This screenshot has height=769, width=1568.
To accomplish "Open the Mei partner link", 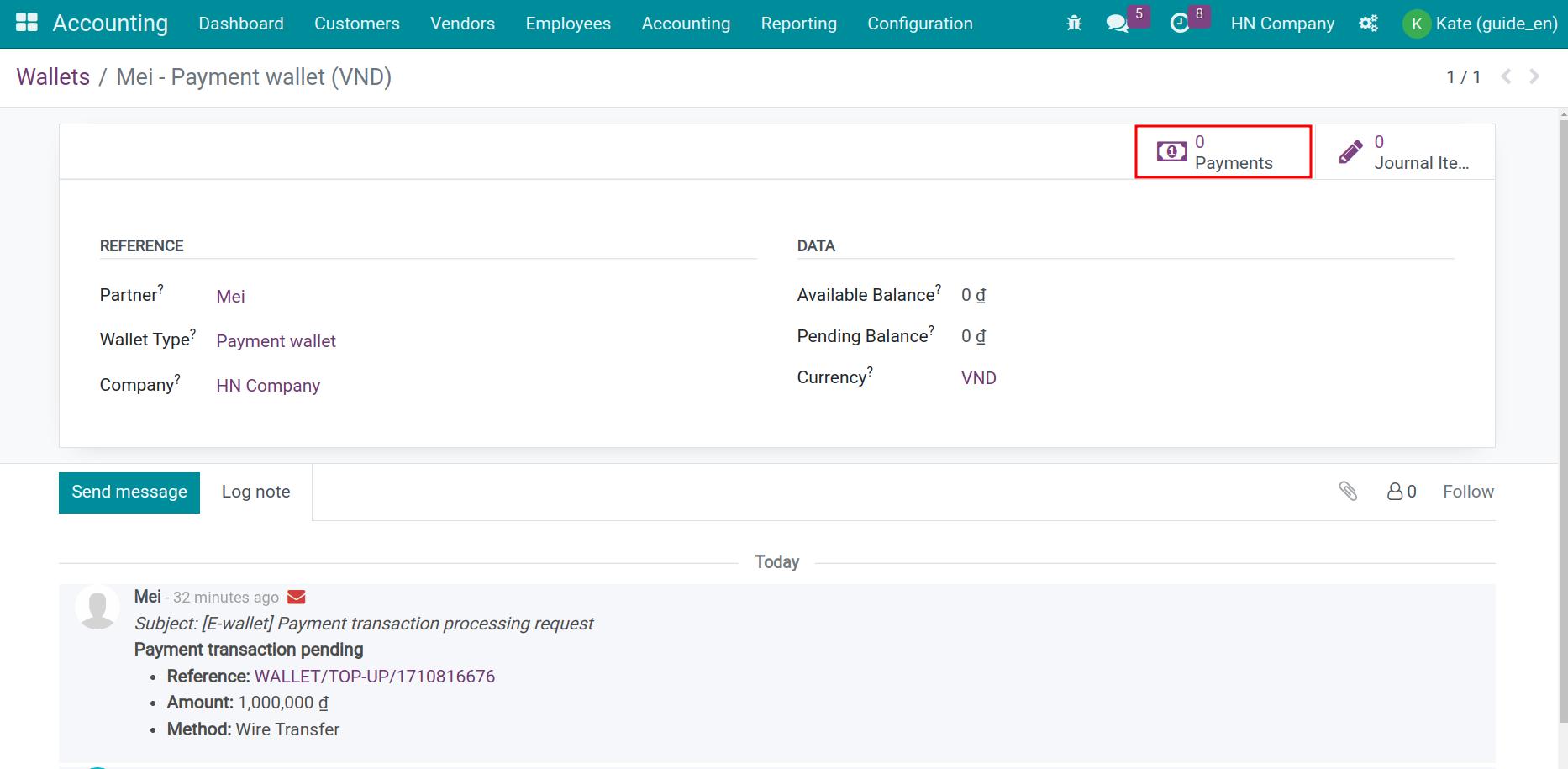I will [x=230, y=296].
